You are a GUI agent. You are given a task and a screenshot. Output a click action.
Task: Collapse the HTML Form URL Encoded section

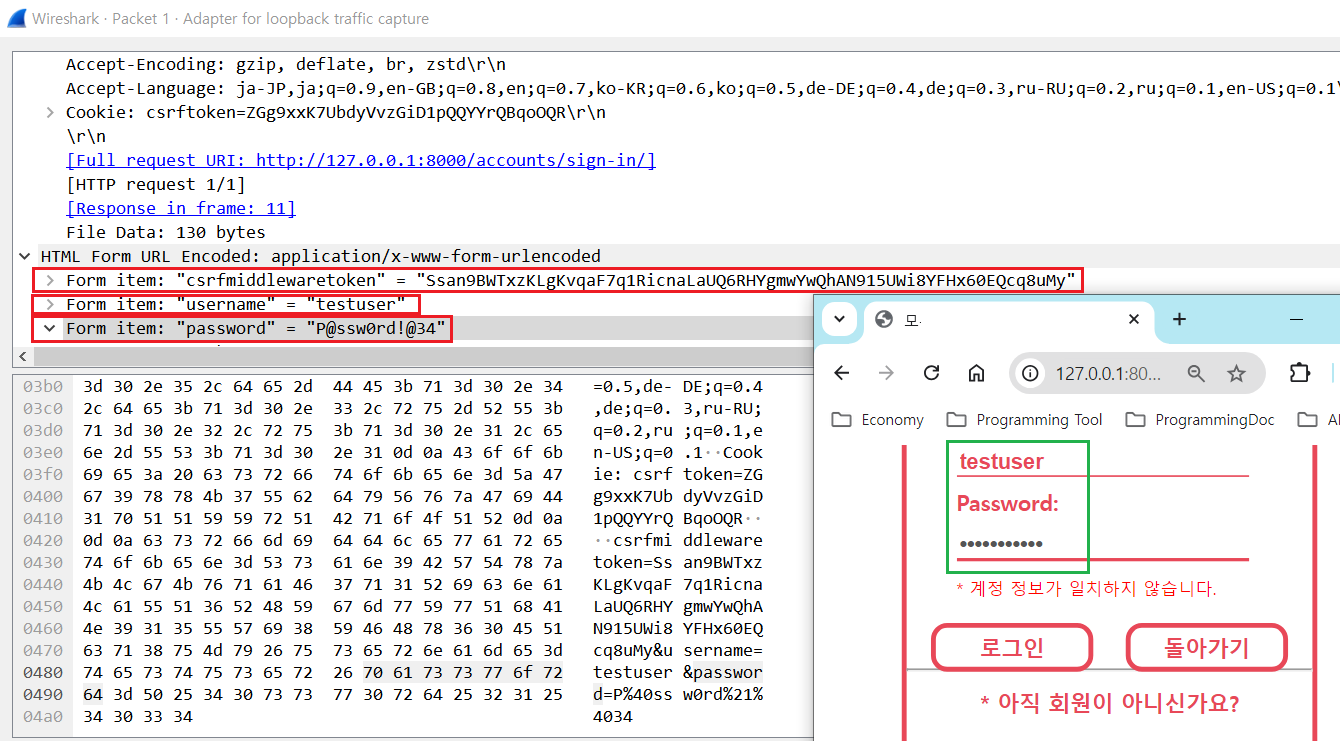point(25,256)
